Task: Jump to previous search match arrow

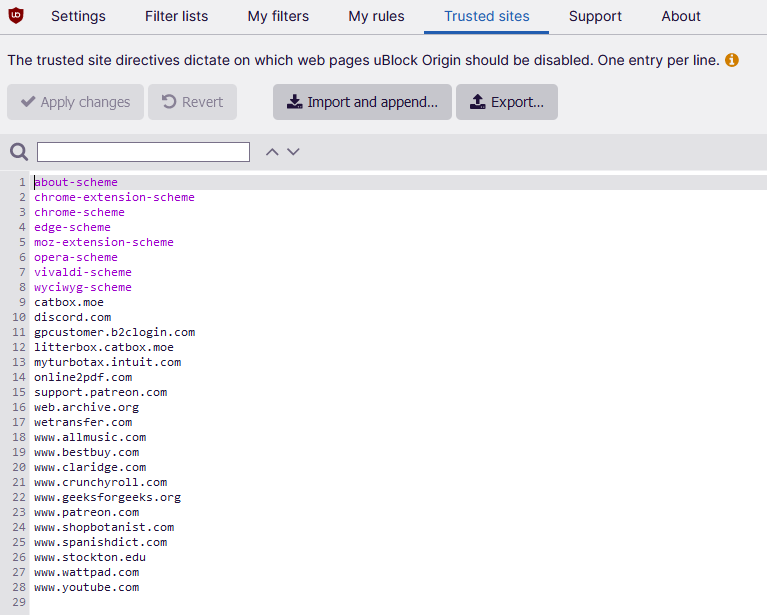Action: (271, 152)
